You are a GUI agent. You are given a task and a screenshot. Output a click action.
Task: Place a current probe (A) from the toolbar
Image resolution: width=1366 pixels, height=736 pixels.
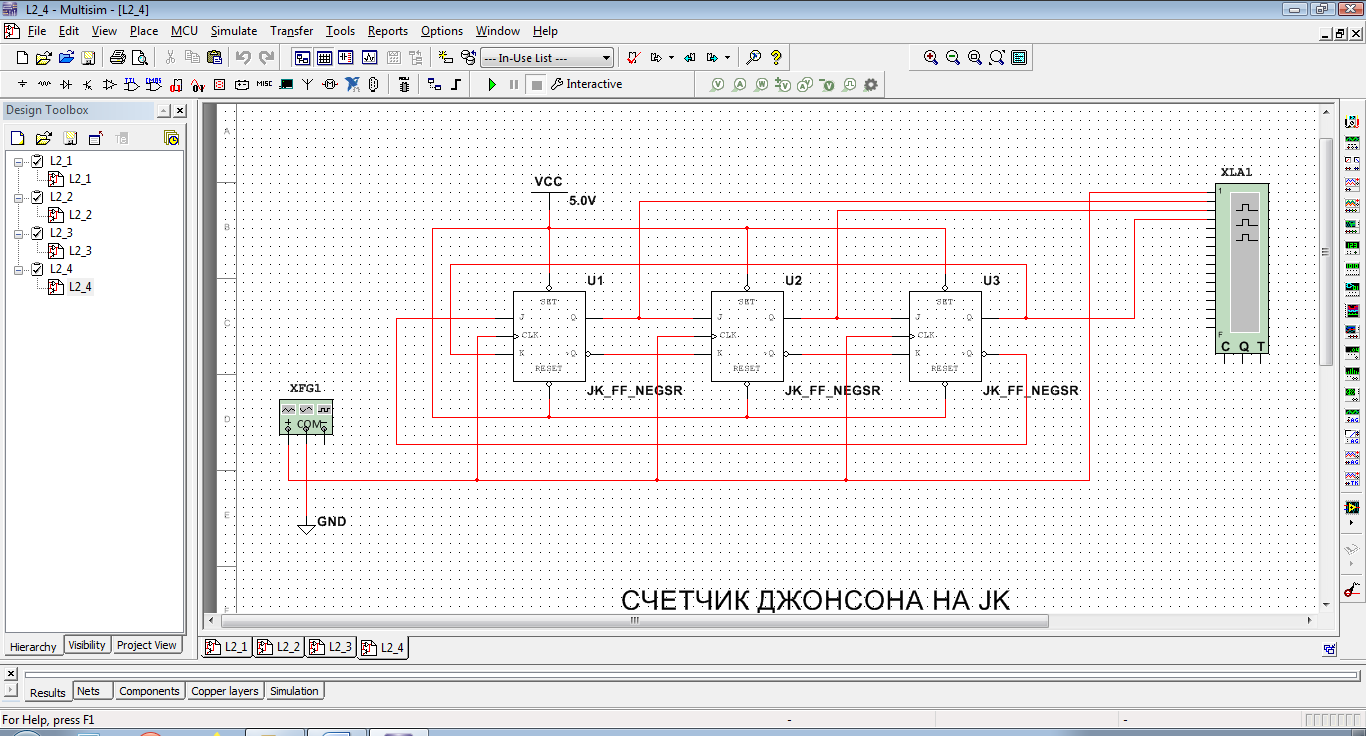coord(740,85)
